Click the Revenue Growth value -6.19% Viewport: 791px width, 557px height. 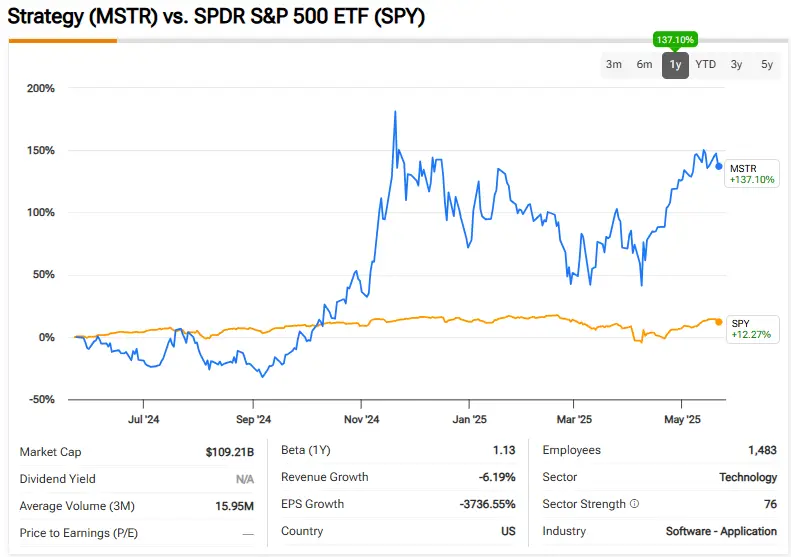(x=497, y=477)
